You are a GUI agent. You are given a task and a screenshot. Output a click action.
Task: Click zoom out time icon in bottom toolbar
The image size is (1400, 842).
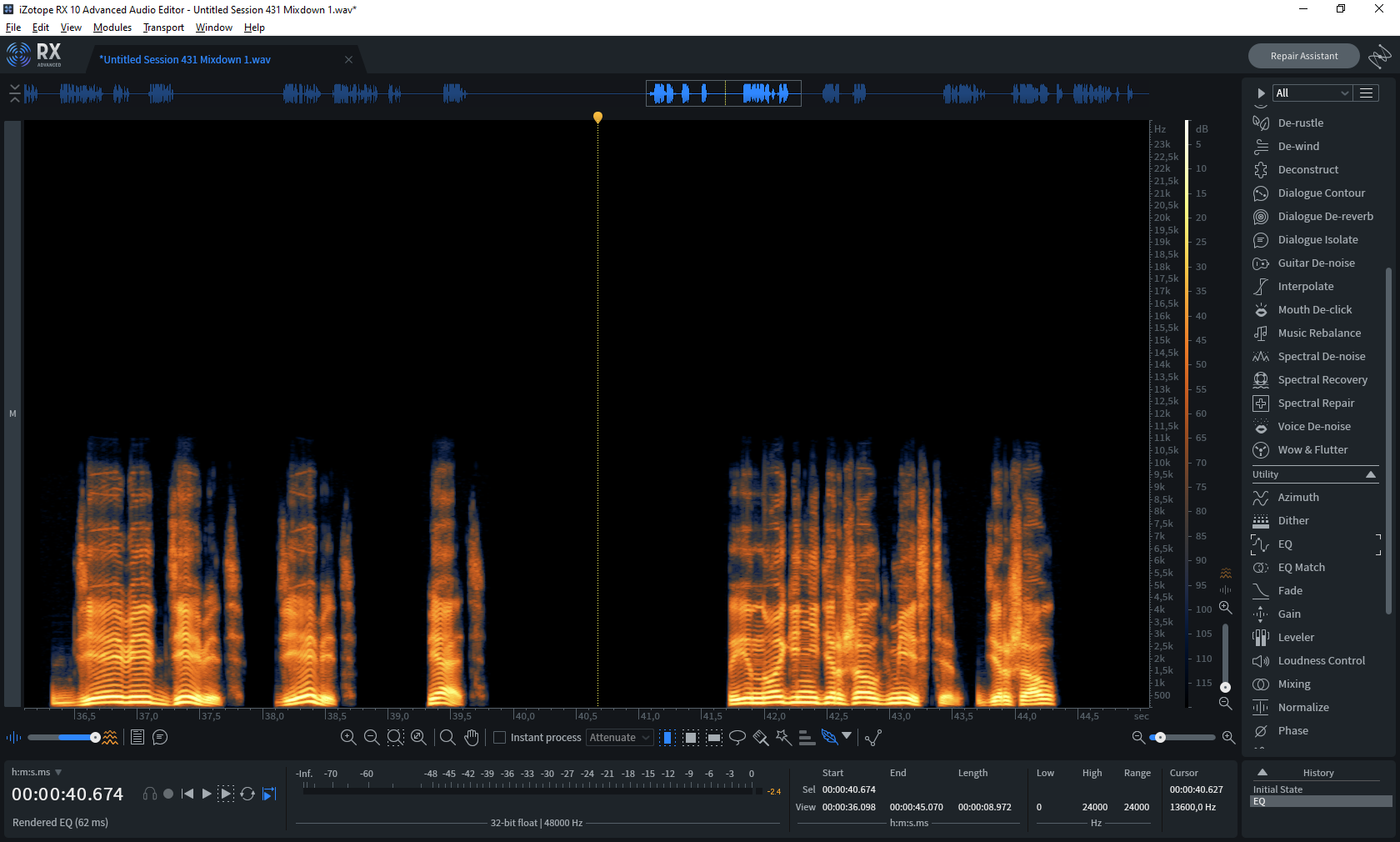tap(372, 737)
